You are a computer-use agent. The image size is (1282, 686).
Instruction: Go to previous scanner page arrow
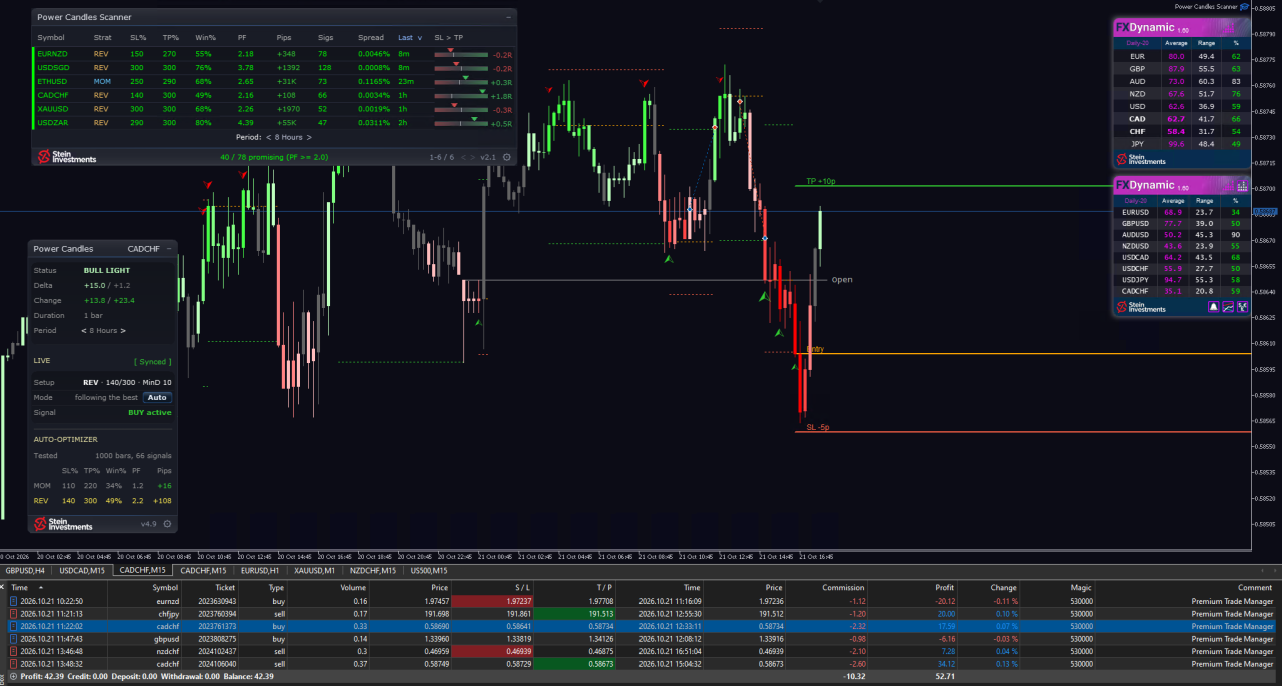tap(463, 157)
